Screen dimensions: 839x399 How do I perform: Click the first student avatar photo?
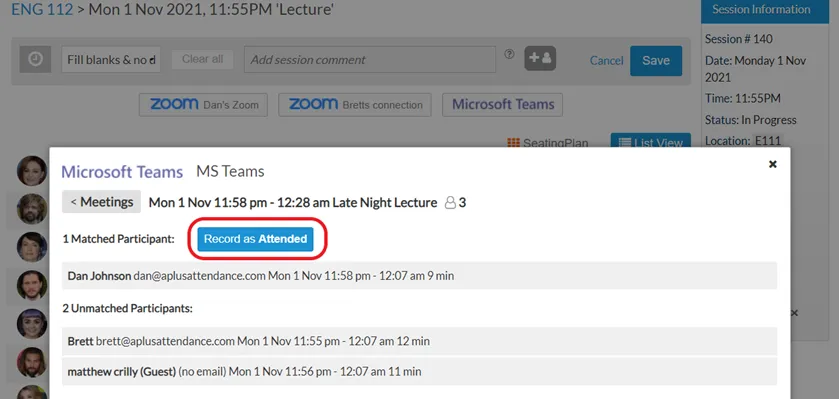click(32, 171)
